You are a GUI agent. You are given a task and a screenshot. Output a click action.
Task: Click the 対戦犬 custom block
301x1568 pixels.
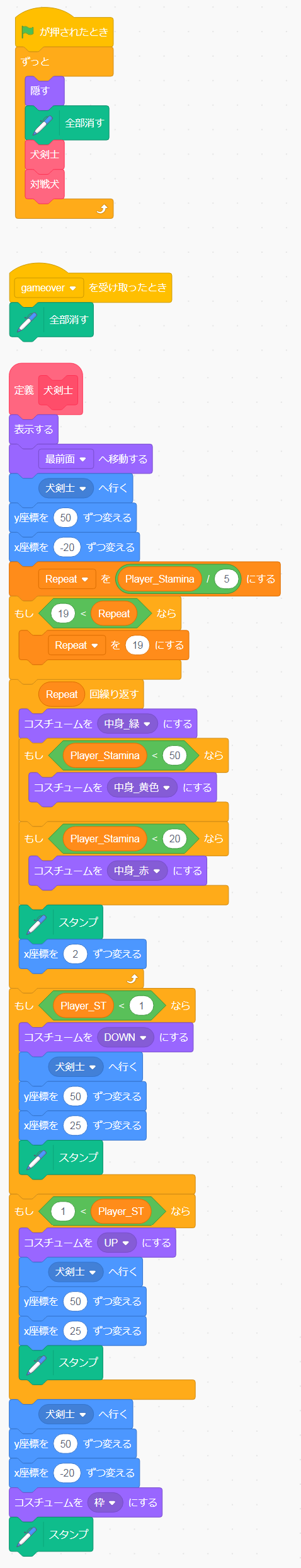tap(45, 184)
